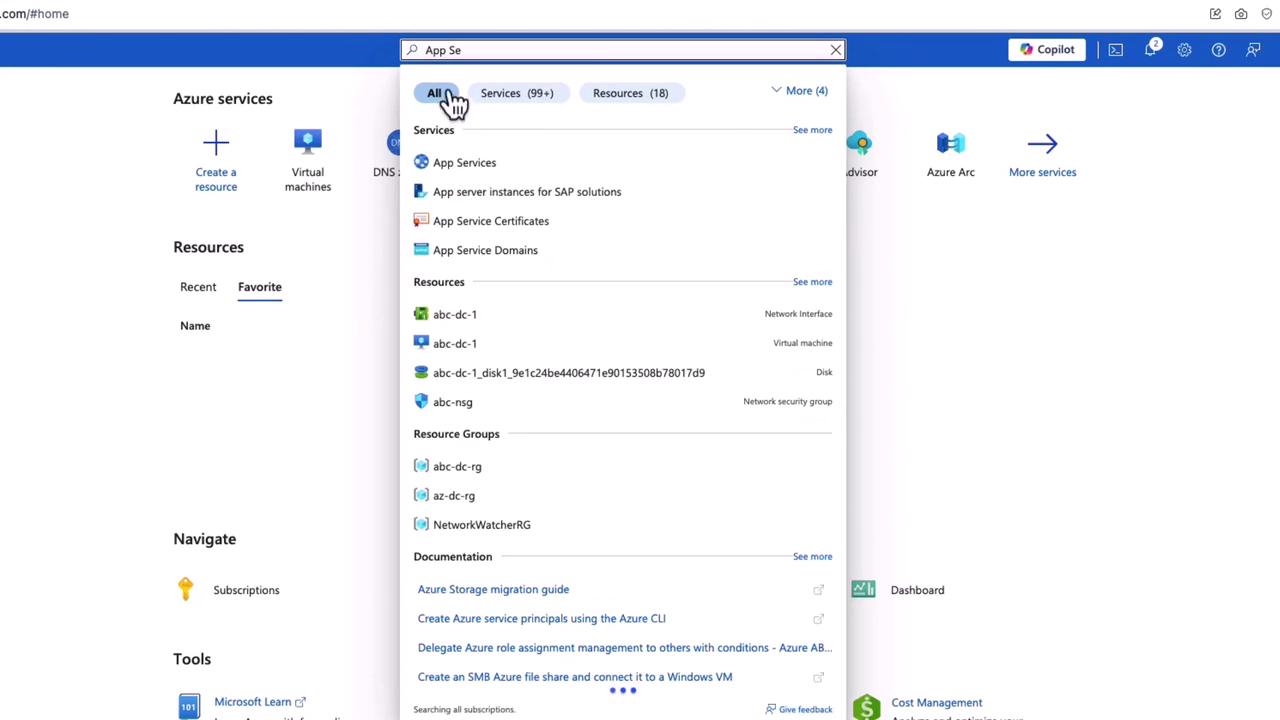Open Dashboard navigation icon

(x=864, y=590)
